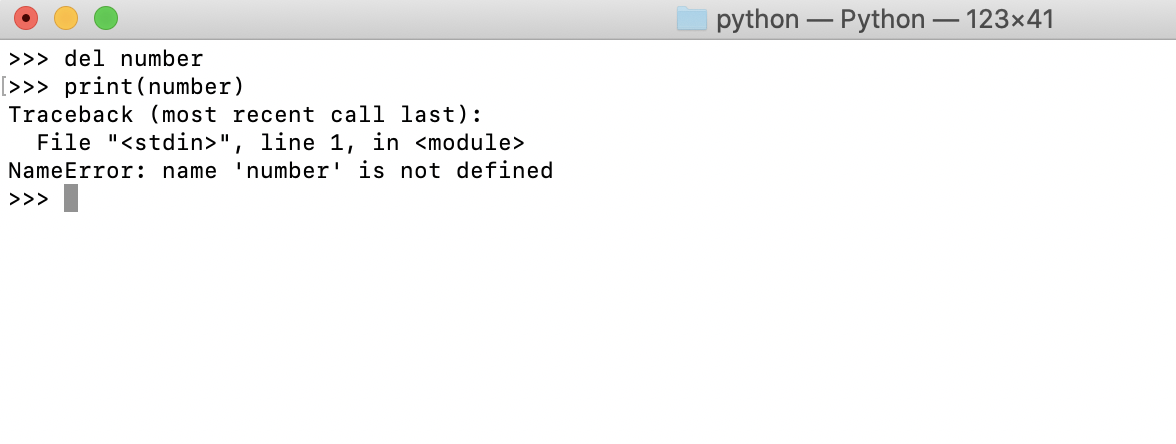Viewport: 1176px width, 444px height.
Task: Close the Python terminal window with red button
Action: click(26, 18)
